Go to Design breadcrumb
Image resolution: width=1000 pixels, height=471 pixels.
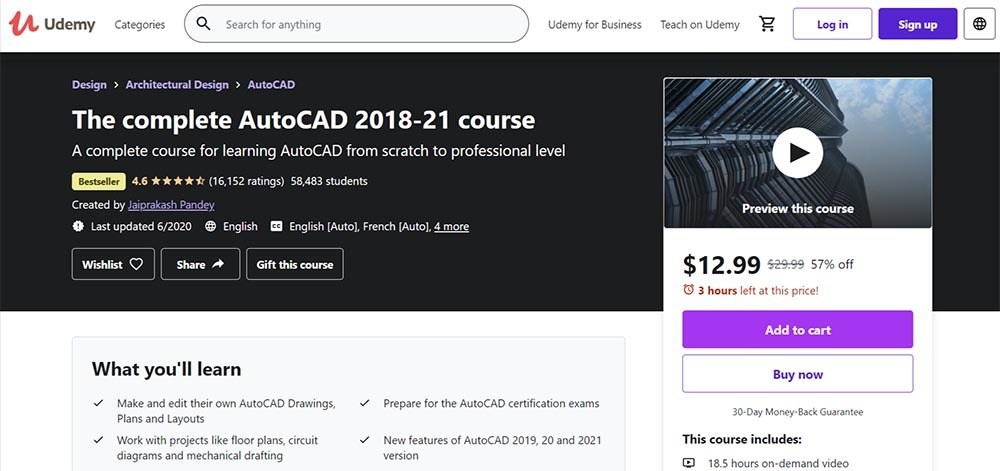tap(89, 84)
